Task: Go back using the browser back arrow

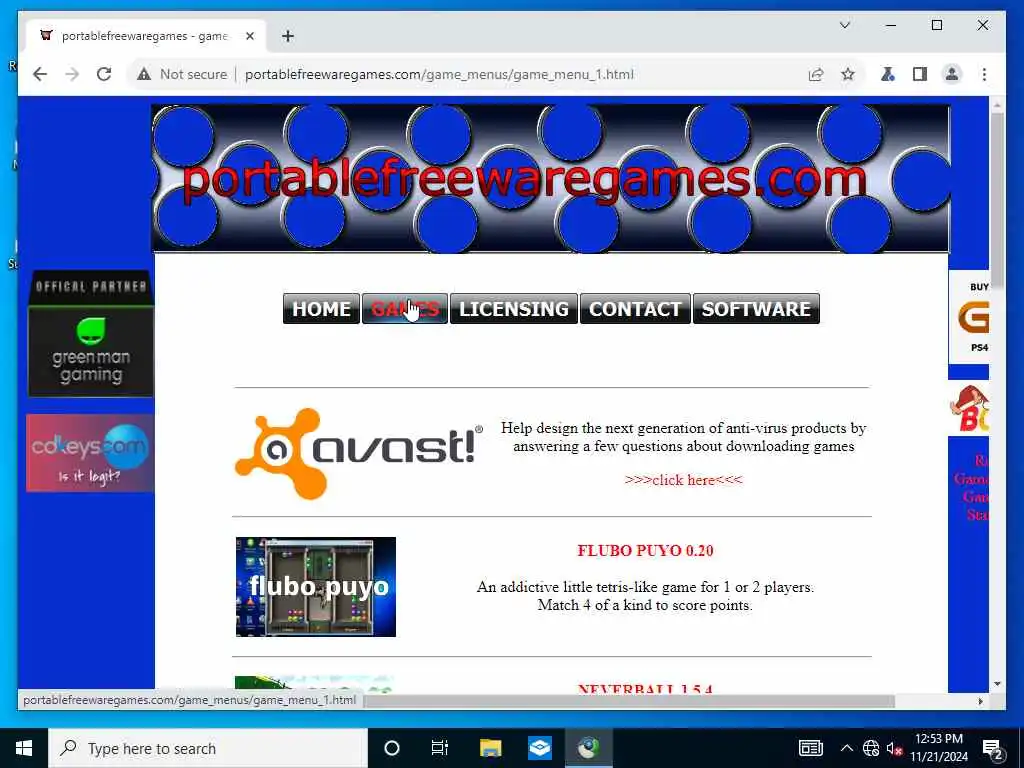Action: coord(40,74)
